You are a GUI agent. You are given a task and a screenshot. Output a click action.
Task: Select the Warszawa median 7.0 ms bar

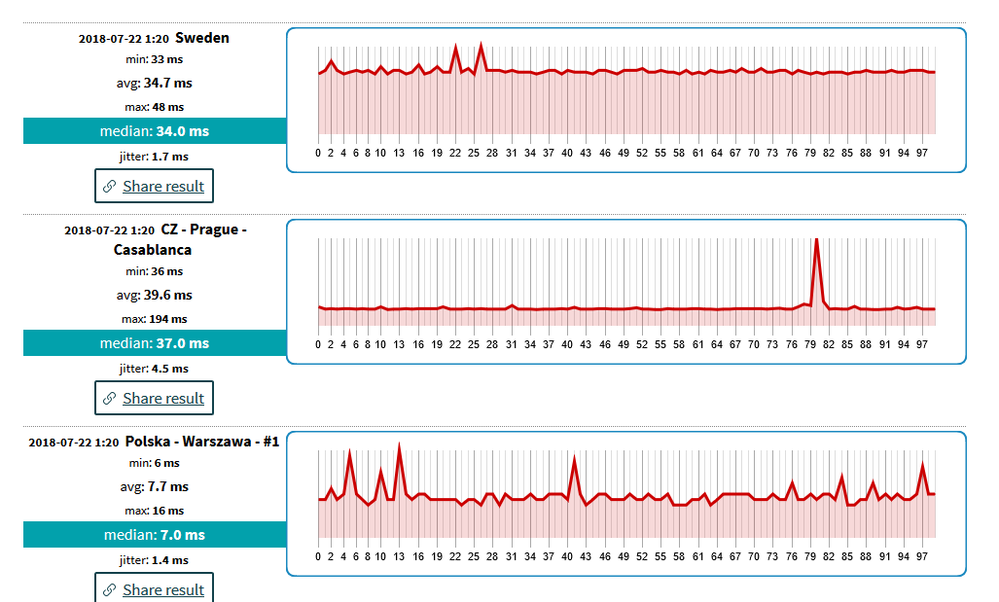155,534
